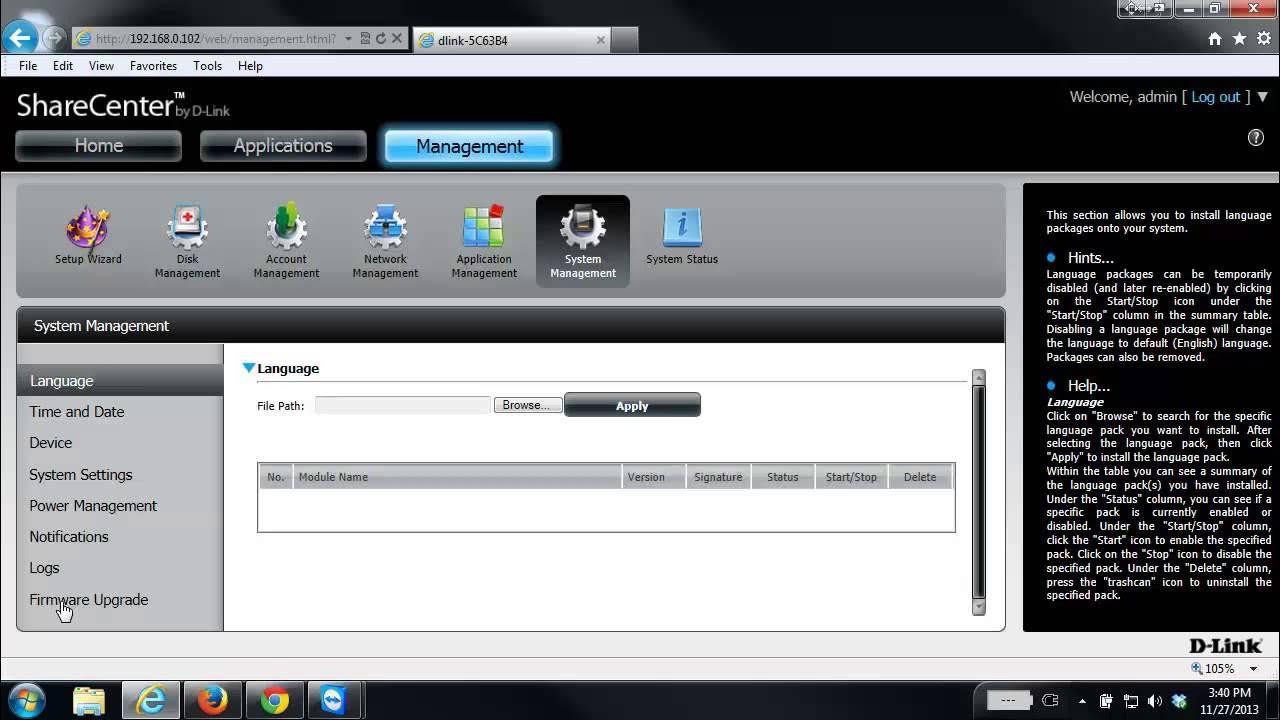Image resolution: width=1280 pixels, height=720 pixels.
Task: Close the dlink-5C63B4 tab
Action: (601, 40)
